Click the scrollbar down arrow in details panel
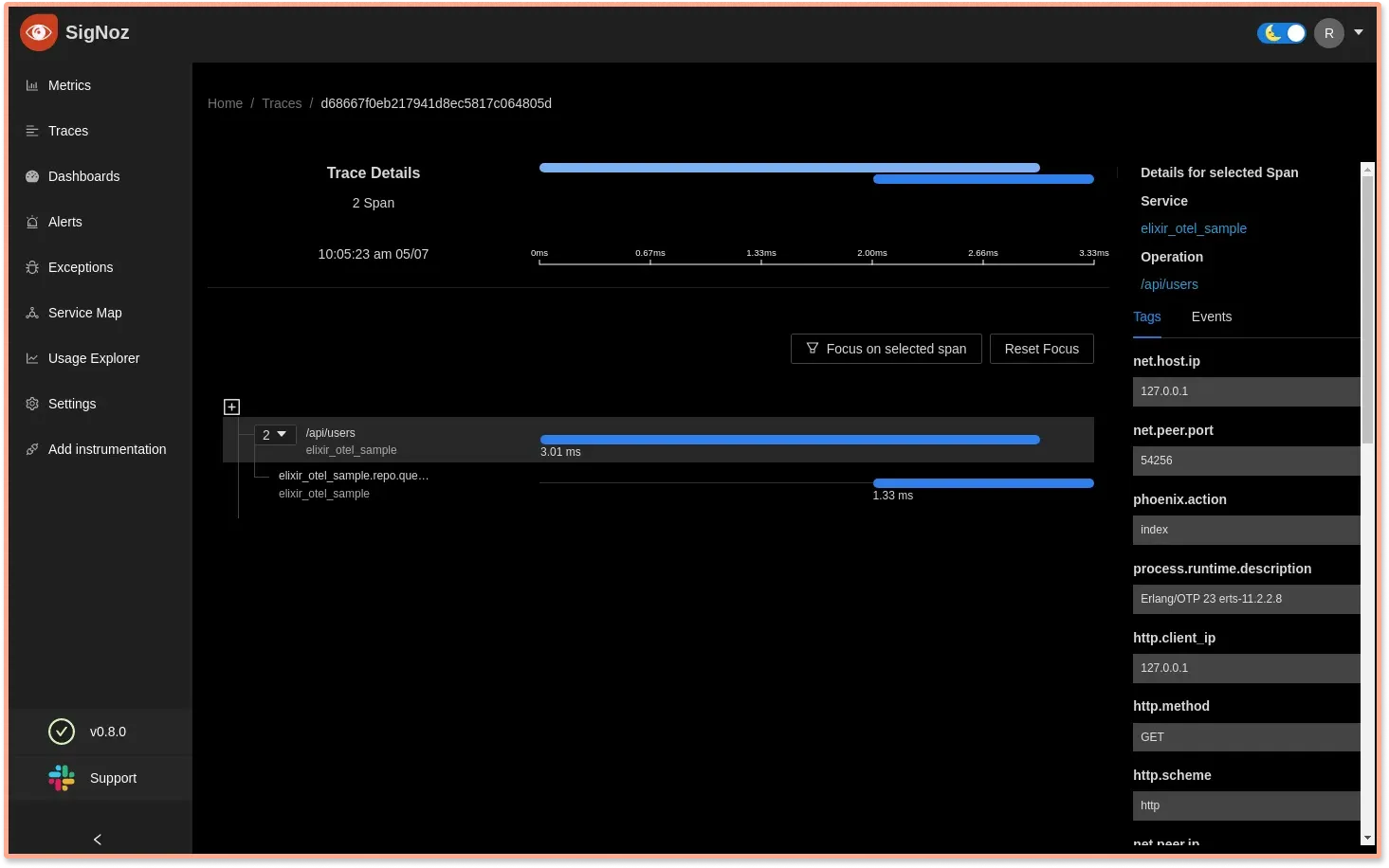This screenshot has width=1389, height=868. point(1367,838)
